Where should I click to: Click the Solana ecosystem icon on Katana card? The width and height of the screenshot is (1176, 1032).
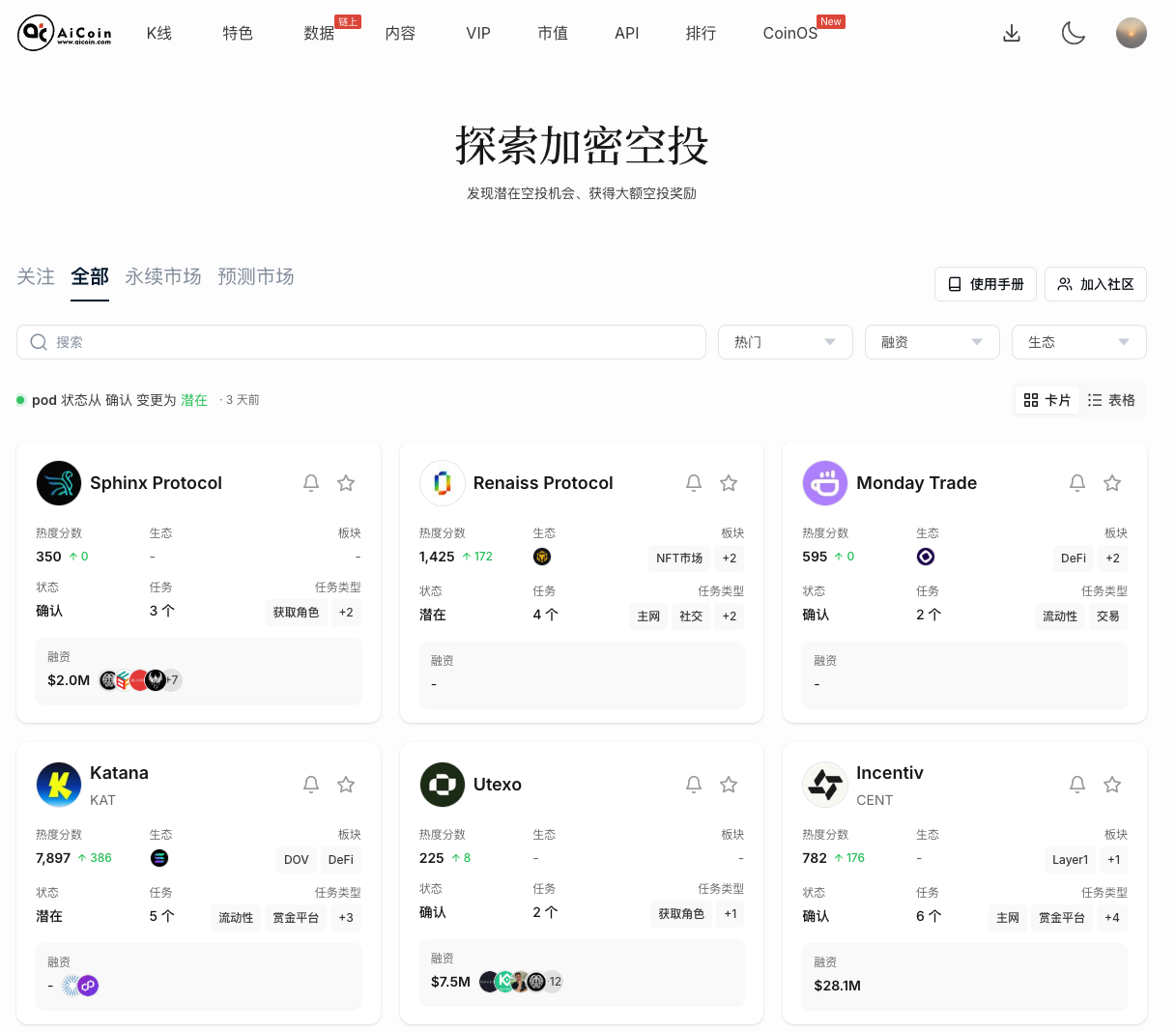pyautogui.click(x=159, y=858)
